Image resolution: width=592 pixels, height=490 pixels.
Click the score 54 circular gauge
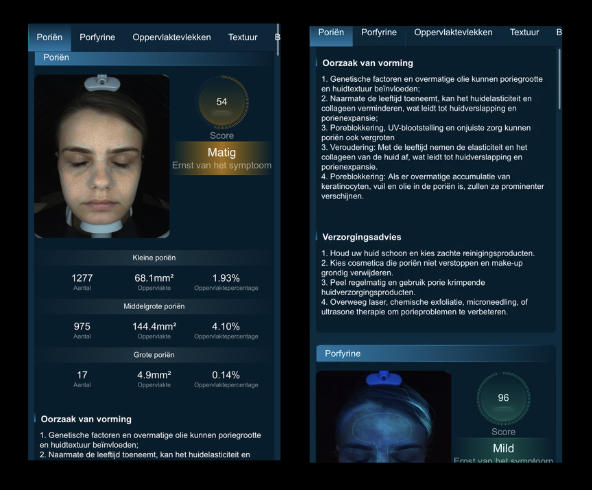pos(222,102)
